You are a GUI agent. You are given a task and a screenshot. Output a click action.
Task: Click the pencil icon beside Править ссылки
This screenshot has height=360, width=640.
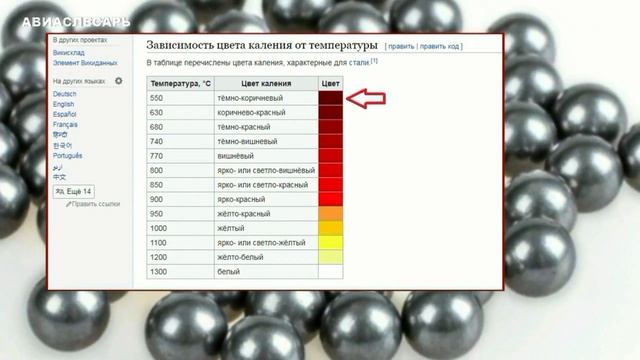click(x=68, y=204)
